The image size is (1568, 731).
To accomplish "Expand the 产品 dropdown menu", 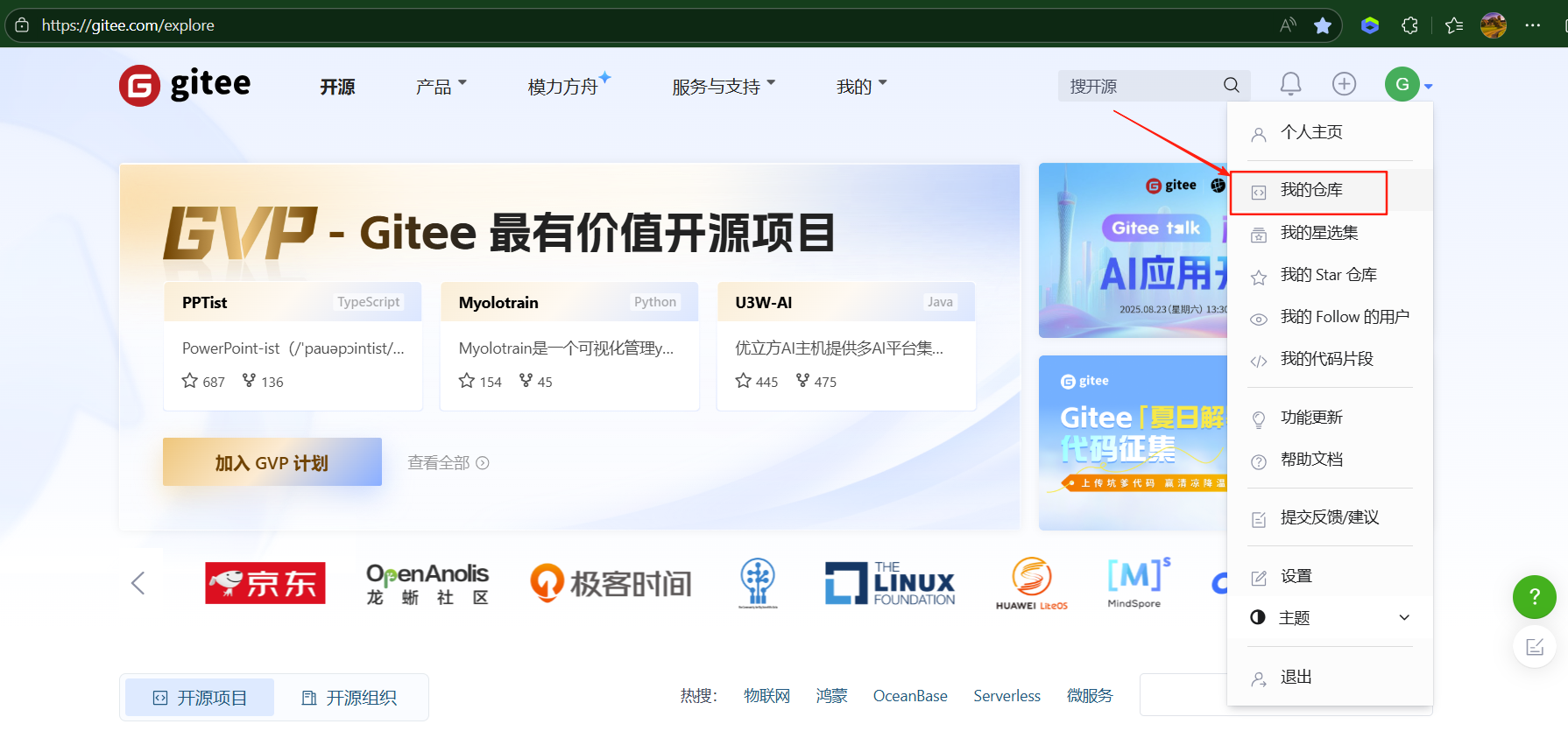I will (x=441, y=86).
